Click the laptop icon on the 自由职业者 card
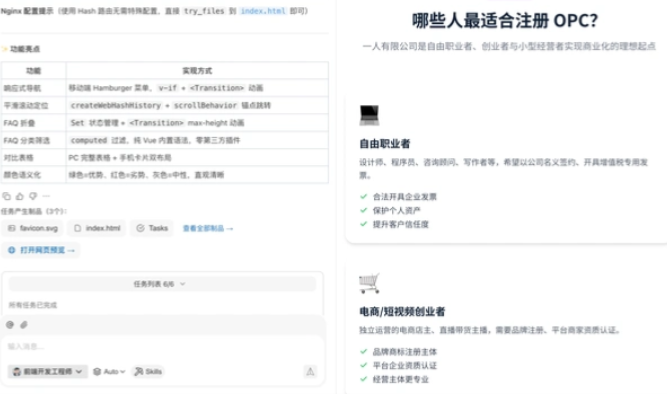Screen dimensions: 667x394 [369, 115]
